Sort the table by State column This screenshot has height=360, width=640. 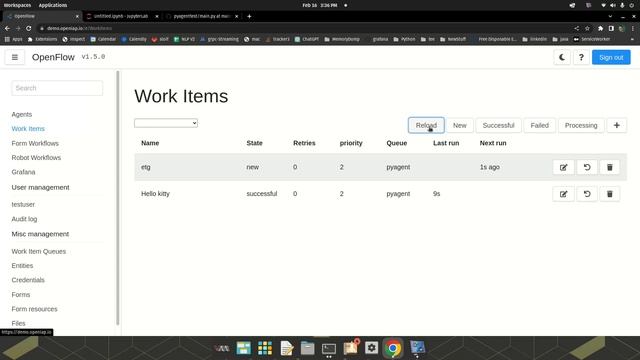tap(255, 143)
